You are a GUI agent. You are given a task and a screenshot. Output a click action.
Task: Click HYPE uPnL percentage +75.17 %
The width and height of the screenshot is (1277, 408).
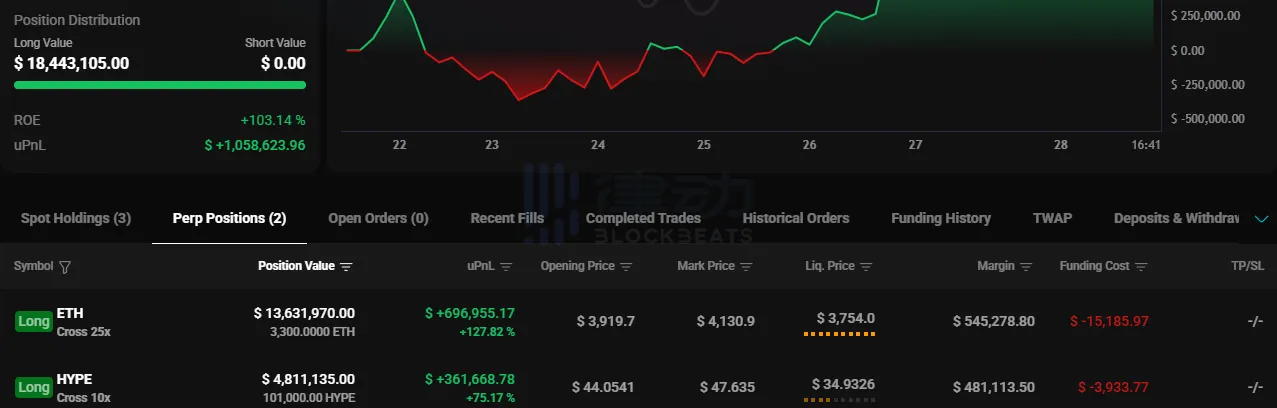coord(490,397)
